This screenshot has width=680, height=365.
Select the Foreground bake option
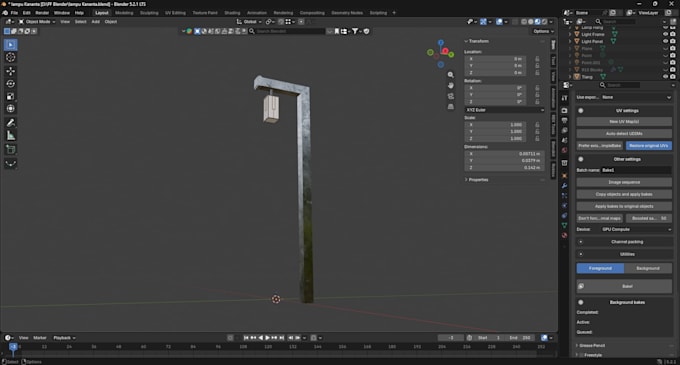click(x=600, y=268)
